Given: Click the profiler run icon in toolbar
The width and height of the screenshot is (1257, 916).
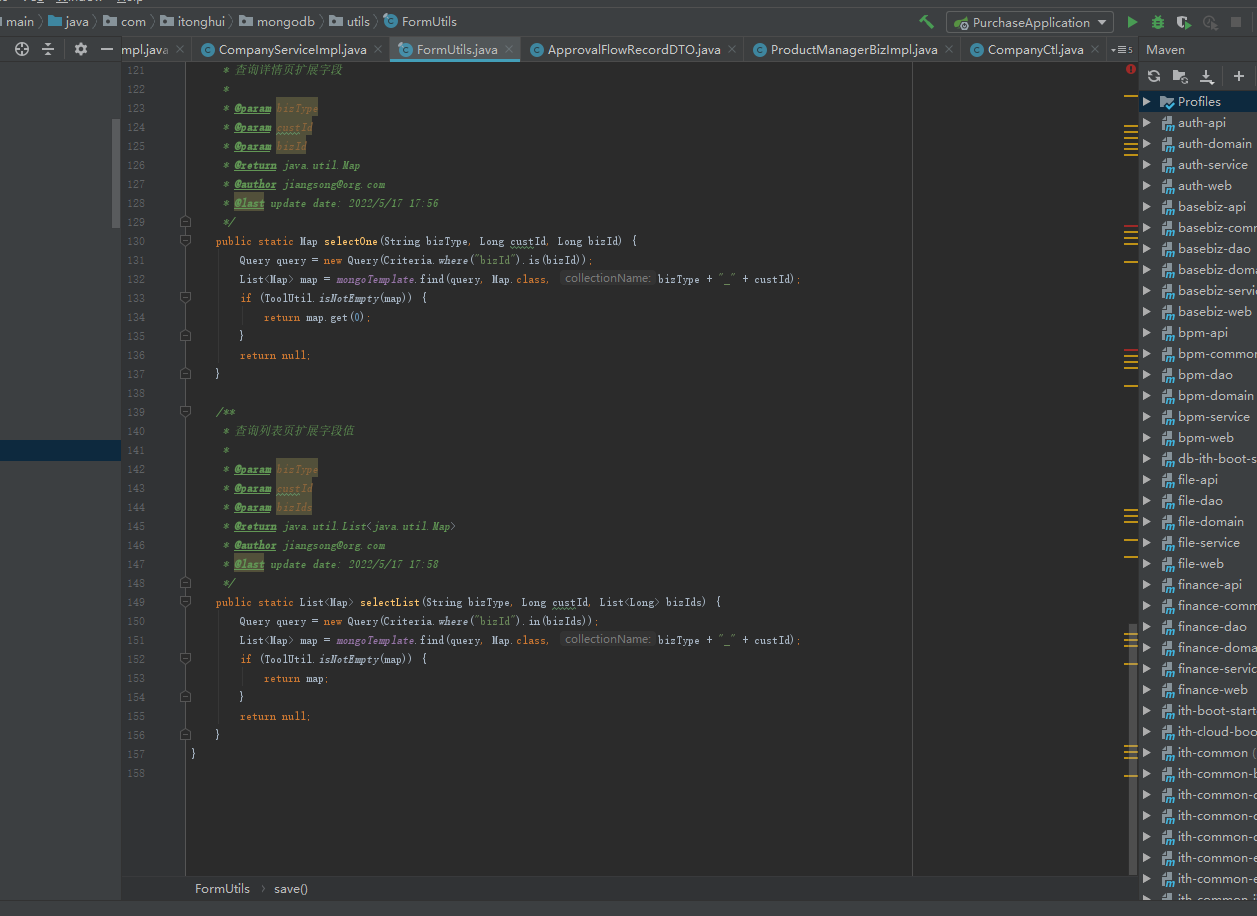Looking at the screenshot, I should 1210,22.
